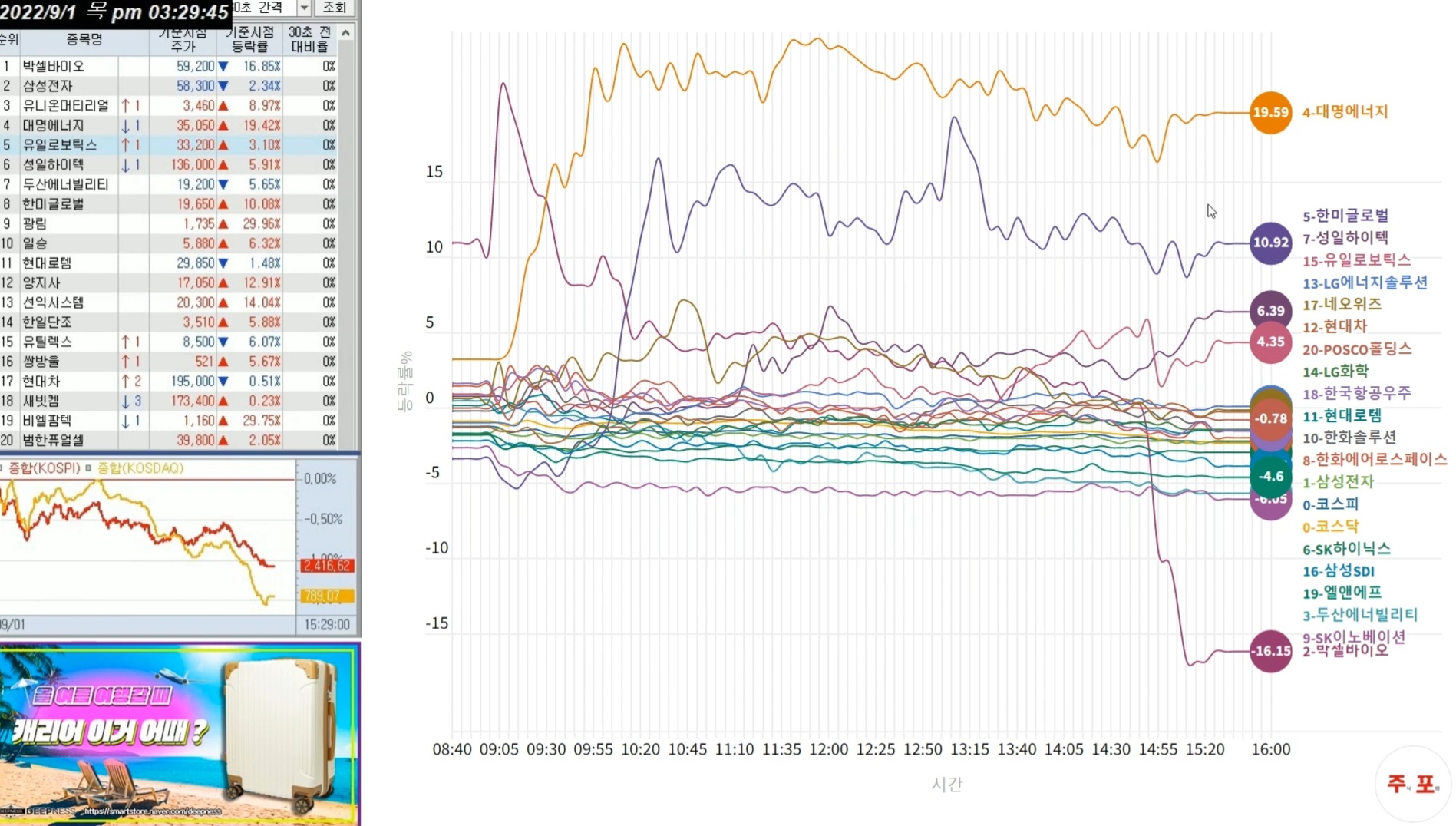Click the 조회 search button

334,8
